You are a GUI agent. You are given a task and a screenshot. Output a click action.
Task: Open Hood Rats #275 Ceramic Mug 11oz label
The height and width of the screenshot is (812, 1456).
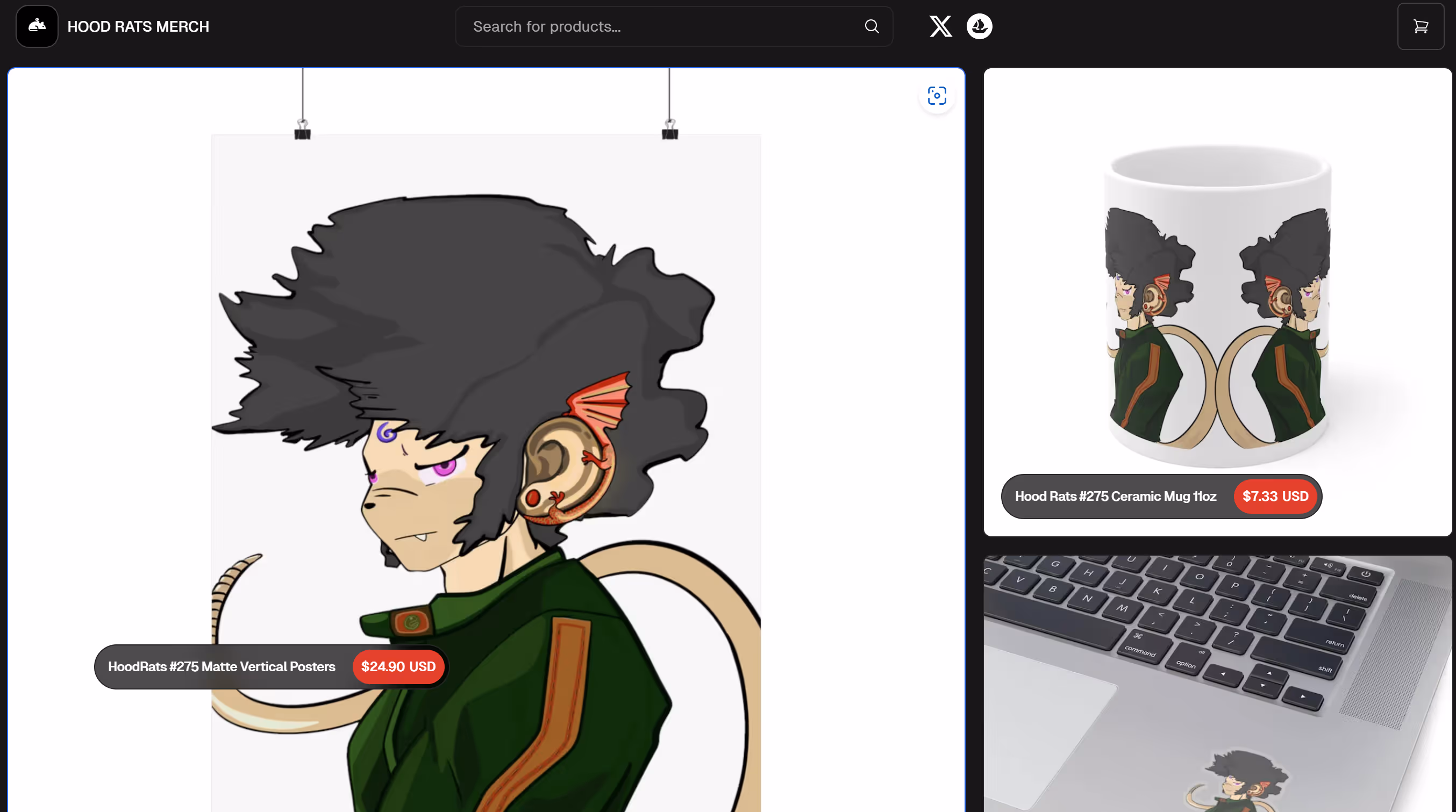point(1115,495)
